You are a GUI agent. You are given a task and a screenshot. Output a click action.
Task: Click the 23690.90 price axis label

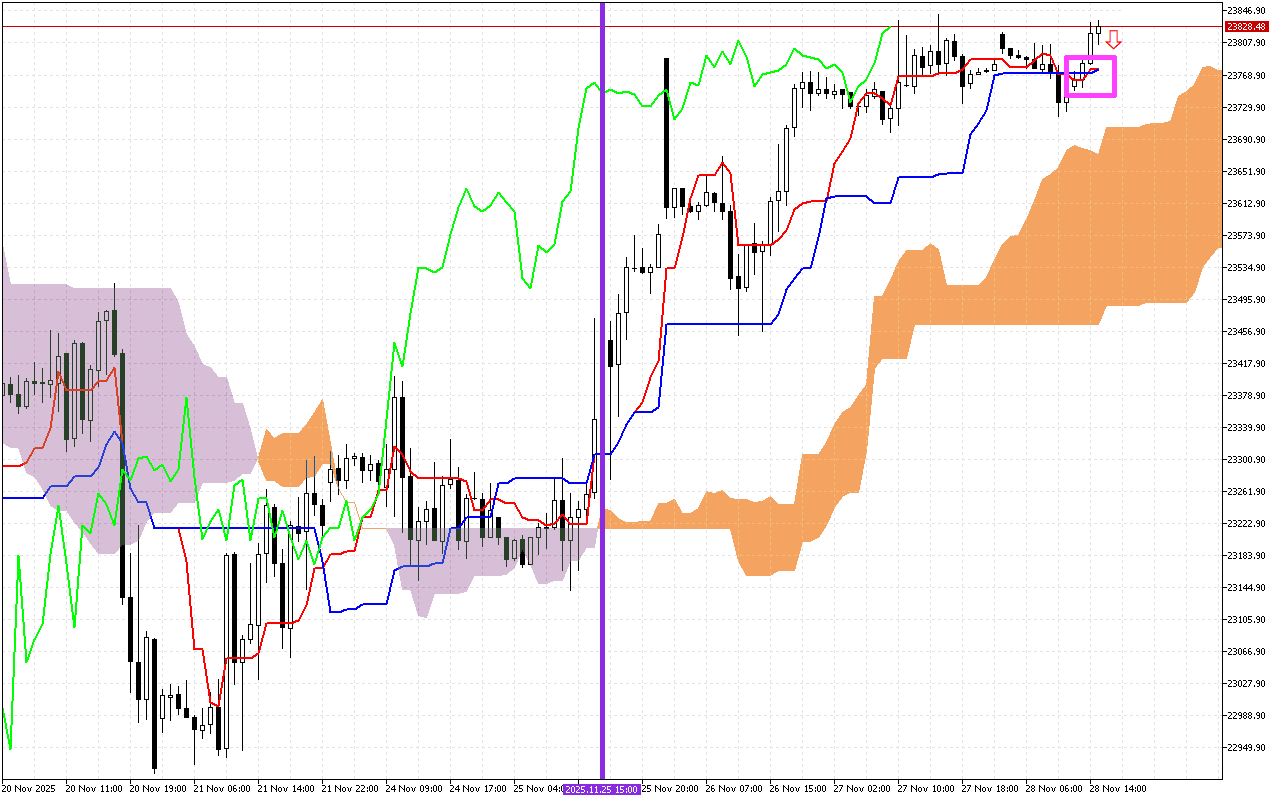[x=1246, y=140]
